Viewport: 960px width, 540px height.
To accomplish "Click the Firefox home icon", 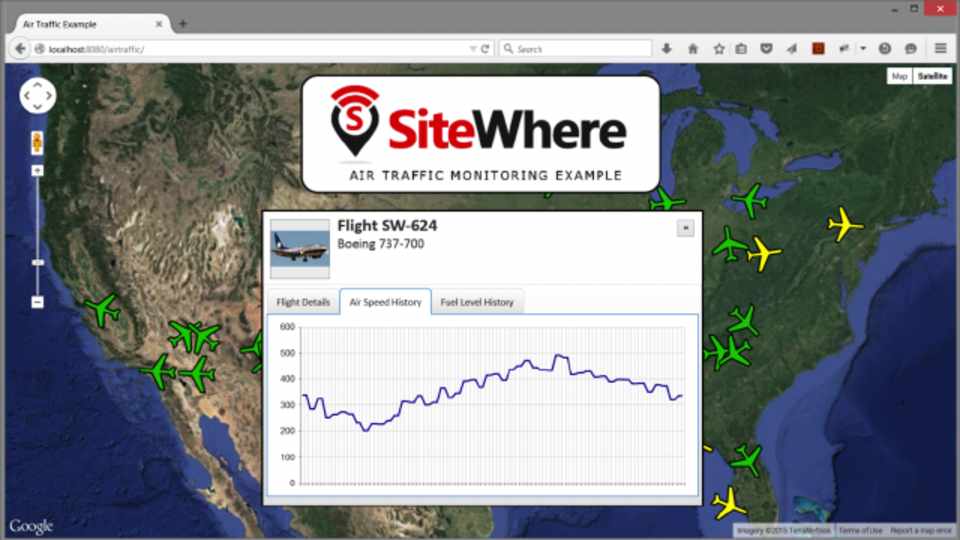I will pyautogui.click(x=692, y=48).
